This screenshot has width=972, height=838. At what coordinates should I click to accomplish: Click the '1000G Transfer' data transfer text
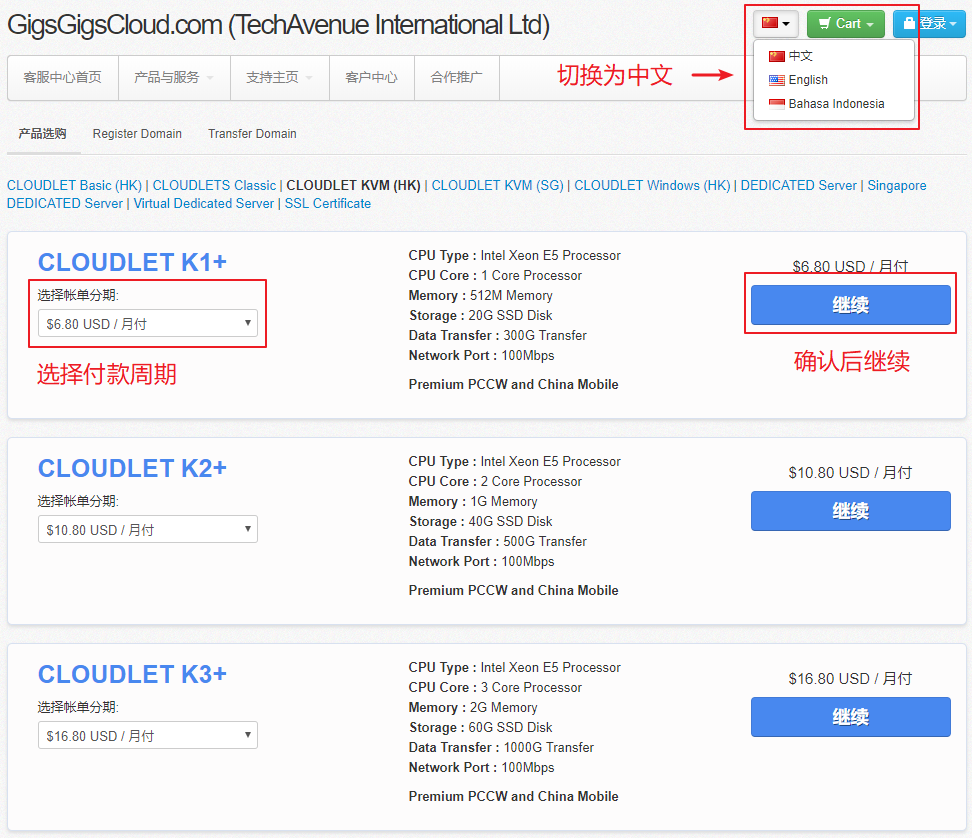click(549, 748)
